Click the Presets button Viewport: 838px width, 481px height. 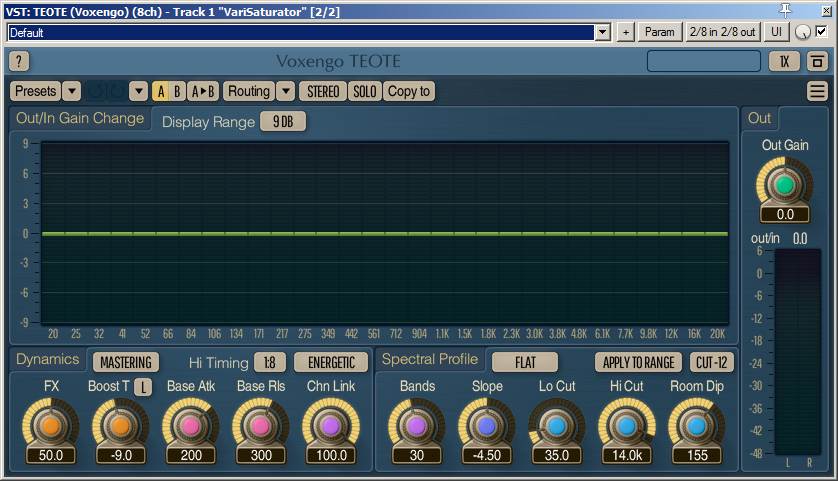pos(36,91)
